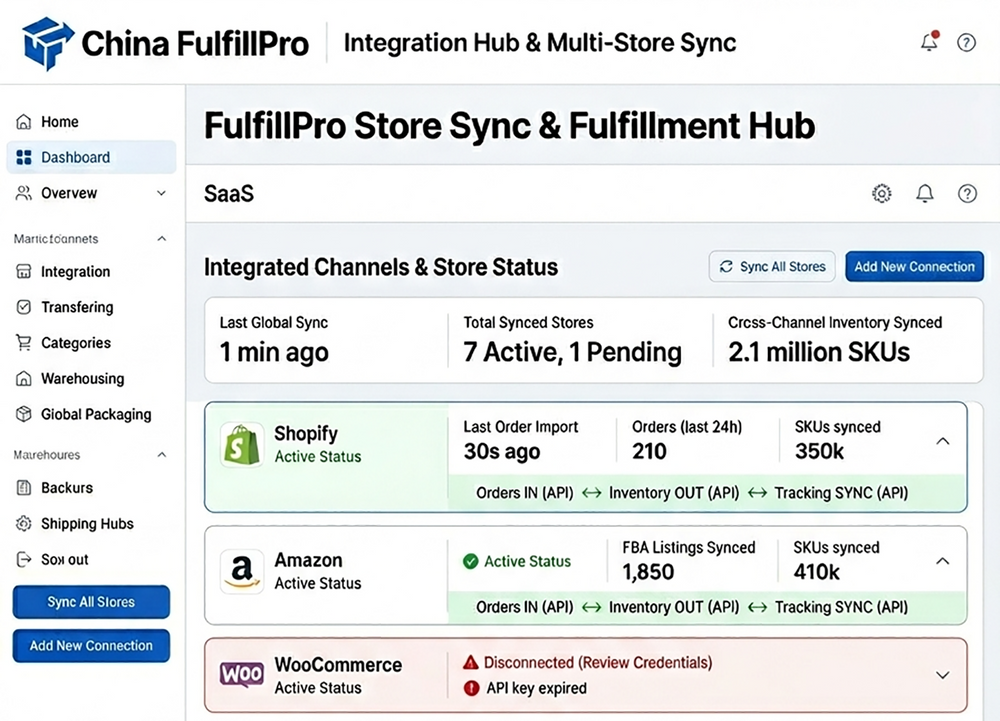Open help question icon in SaaS bar
Image resolution: width=1000 pixels, height=721 pixels.
click(967, 193)
